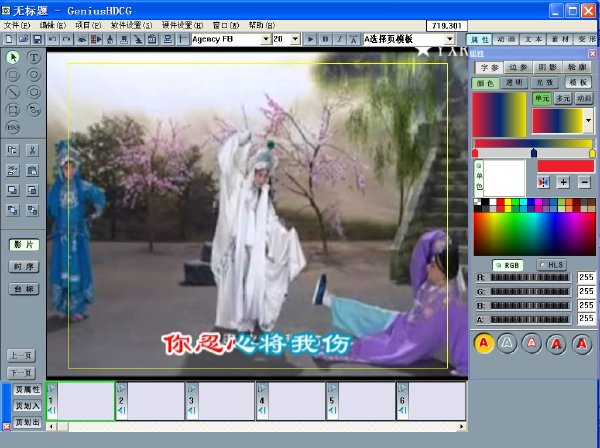Click the film playback toolbar icon
Image resolution: width=600 pixels, height=448 pixels.
click(95, 39)
